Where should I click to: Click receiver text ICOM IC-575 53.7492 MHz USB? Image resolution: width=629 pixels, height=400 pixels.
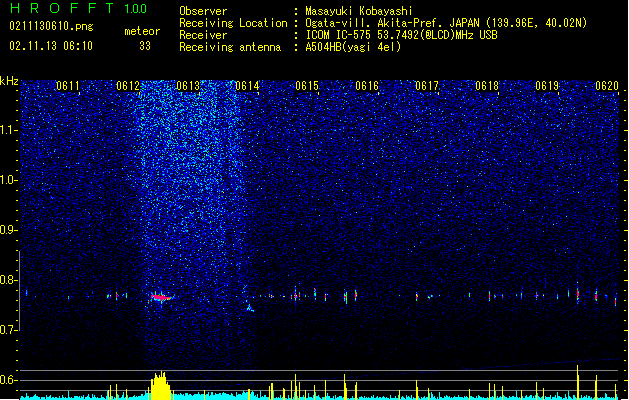[401, 35]
